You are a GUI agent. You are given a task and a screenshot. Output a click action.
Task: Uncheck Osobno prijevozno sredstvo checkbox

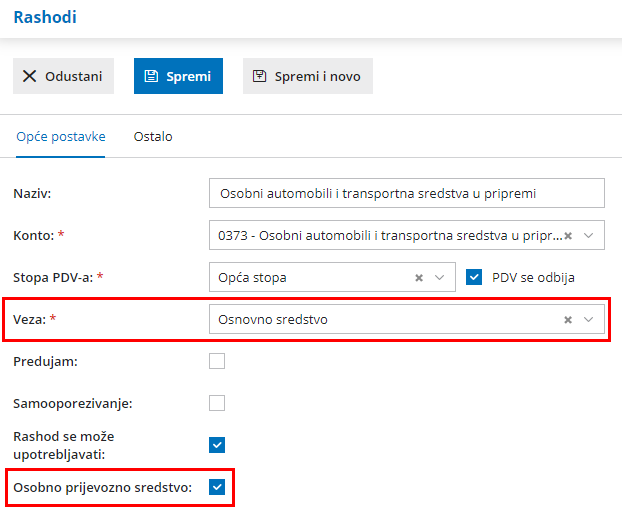point(217,487)
